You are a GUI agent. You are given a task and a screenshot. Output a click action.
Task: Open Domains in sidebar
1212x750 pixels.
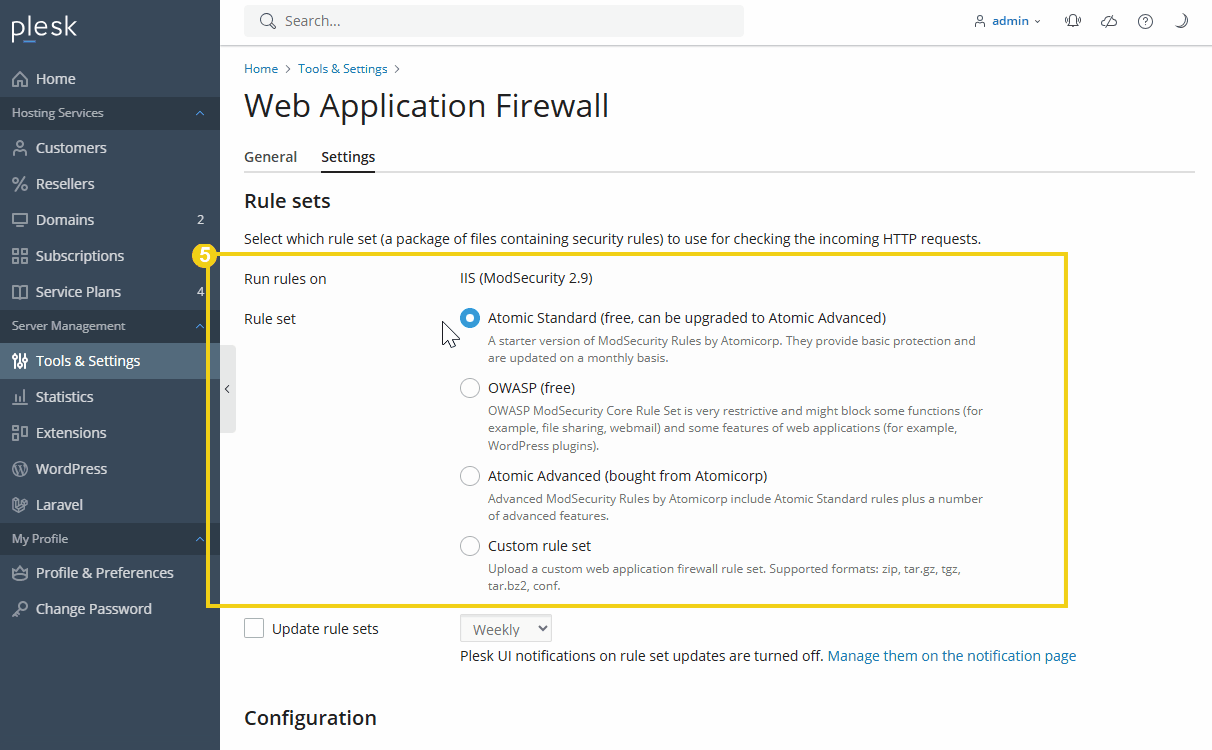click(110, 220)
